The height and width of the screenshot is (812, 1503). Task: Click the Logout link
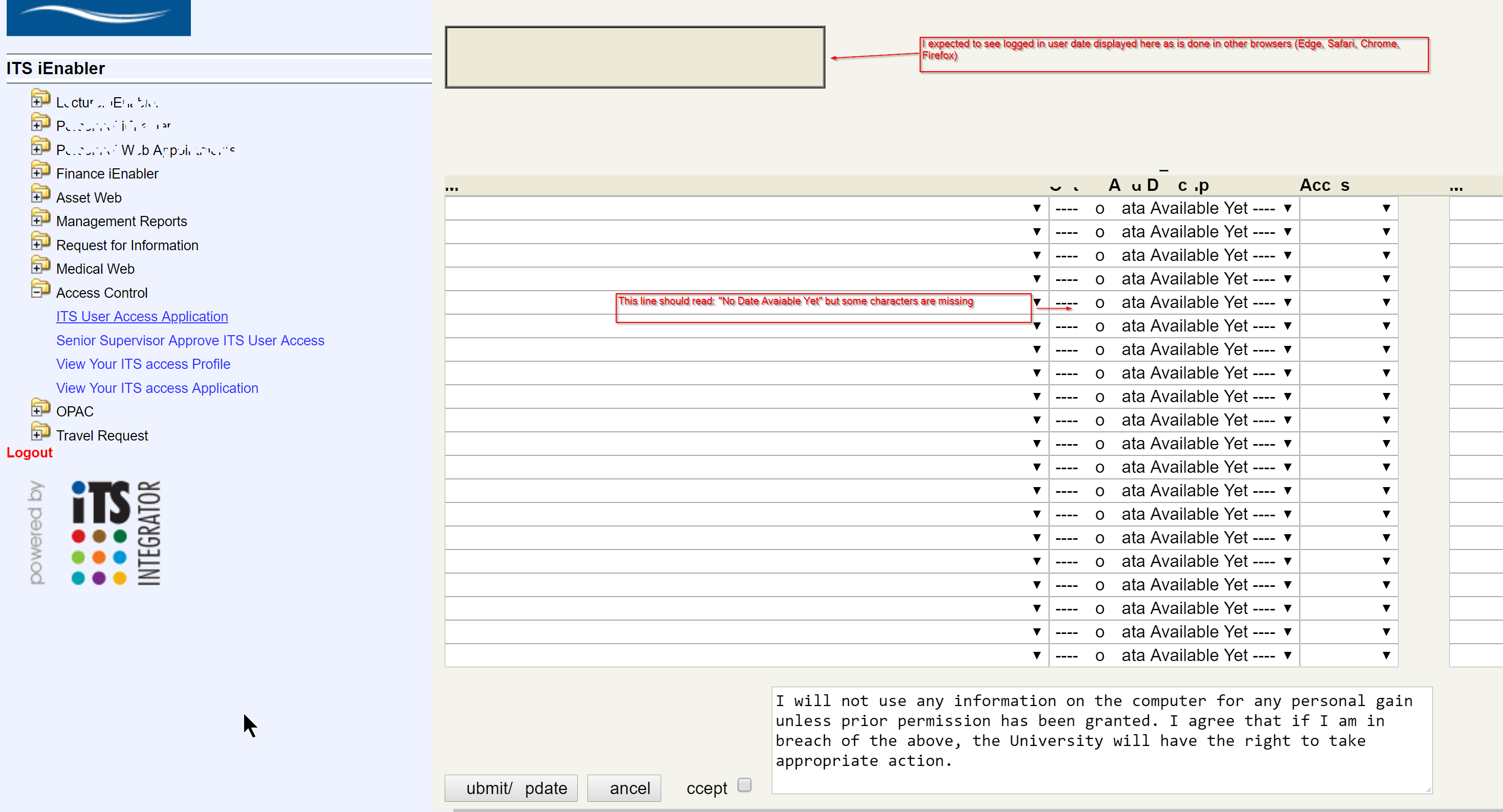(29, 453)
